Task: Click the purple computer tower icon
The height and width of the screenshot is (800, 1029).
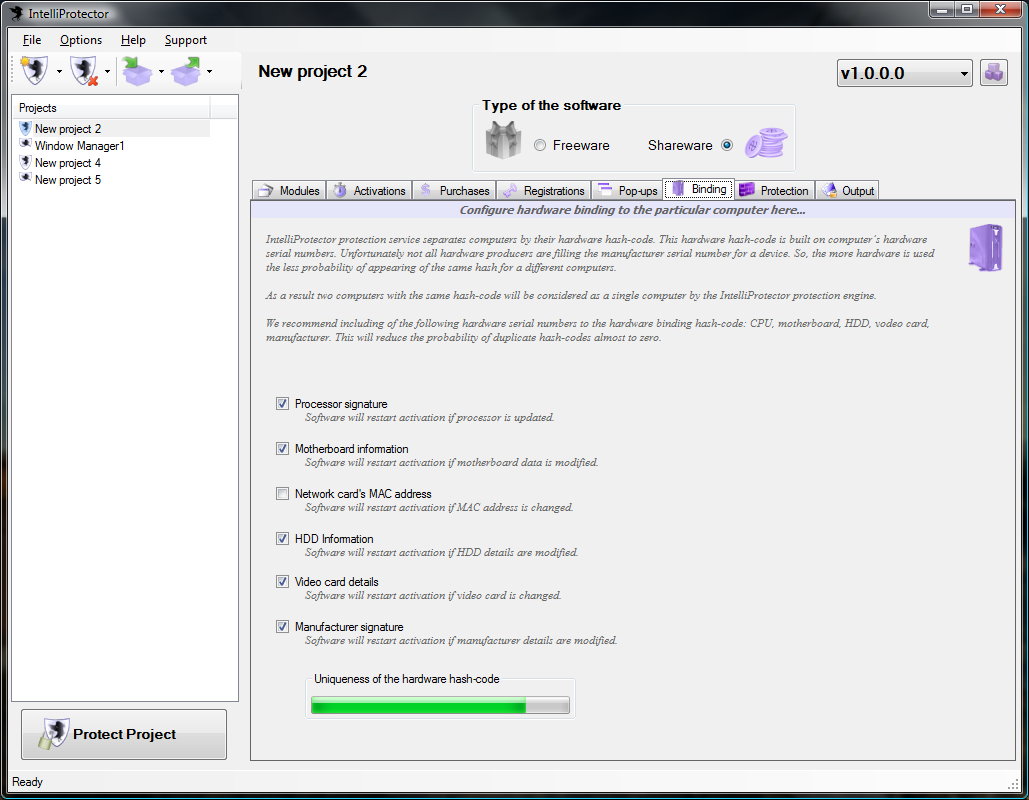Action: point(985,247)
